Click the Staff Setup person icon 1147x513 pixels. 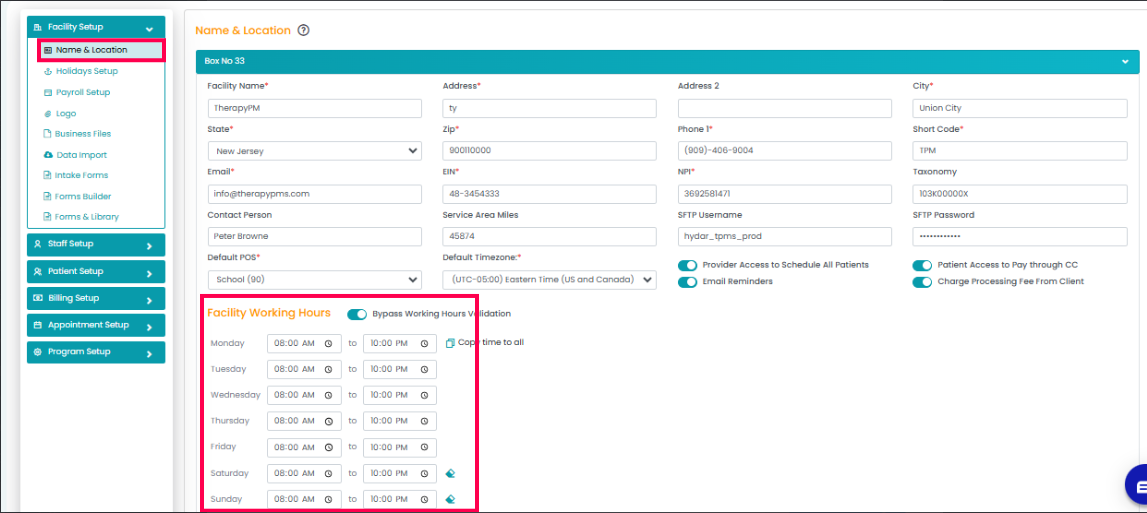38,244
